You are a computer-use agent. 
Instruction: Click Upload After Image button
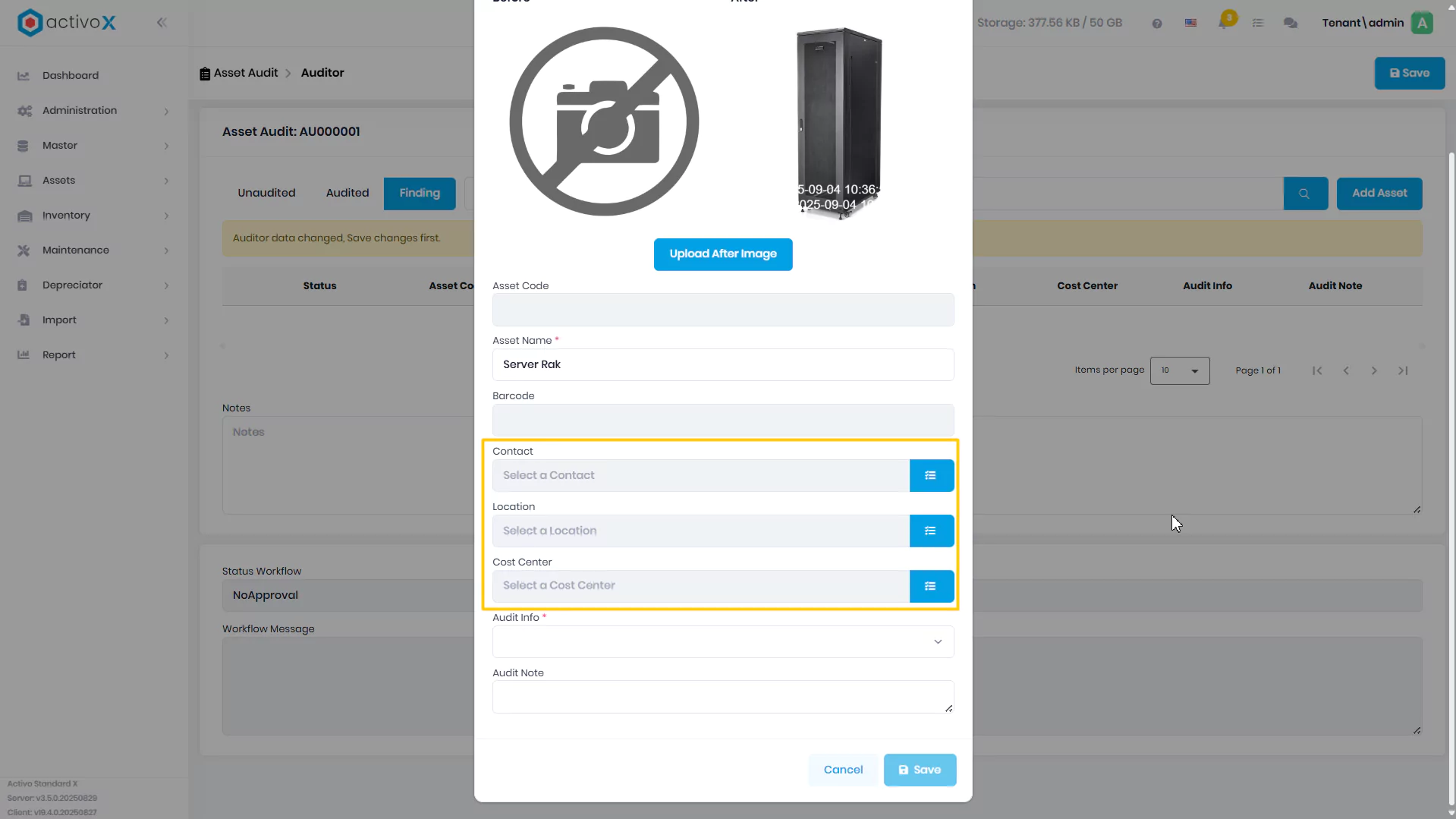[722, 254]
